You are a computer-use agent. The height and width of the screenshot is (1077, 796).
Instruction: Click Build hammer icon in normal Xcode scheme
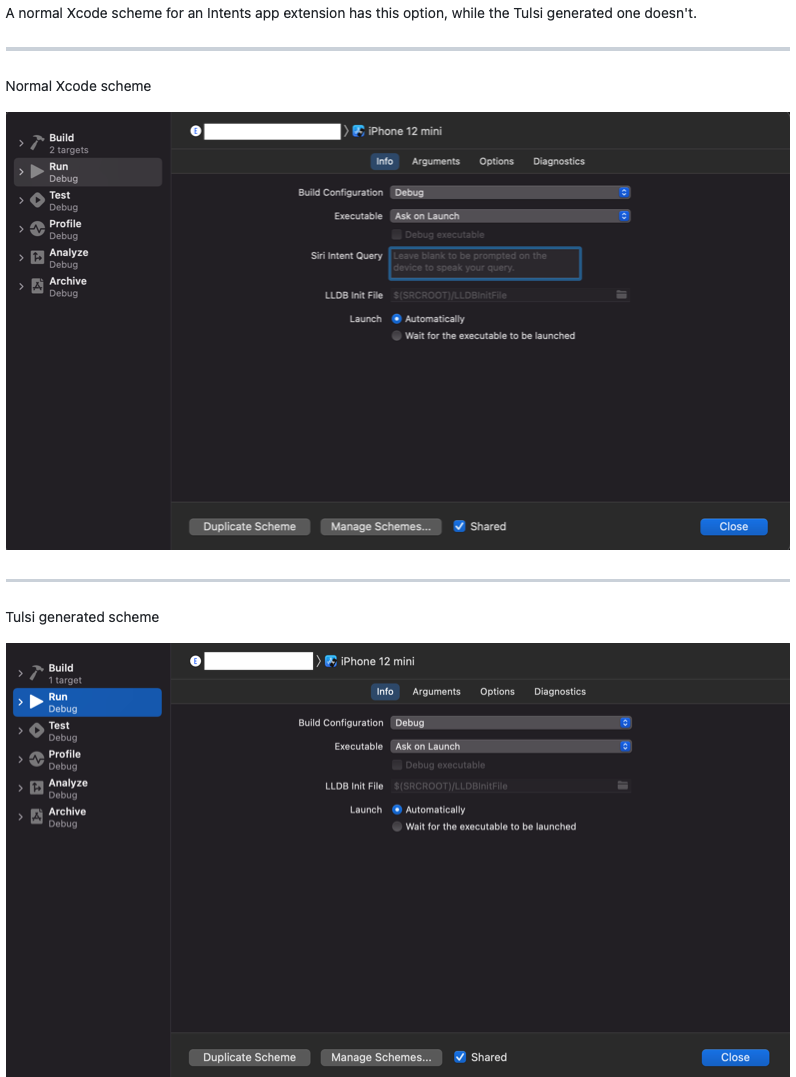pyautogui.click(x=37, y=143)
